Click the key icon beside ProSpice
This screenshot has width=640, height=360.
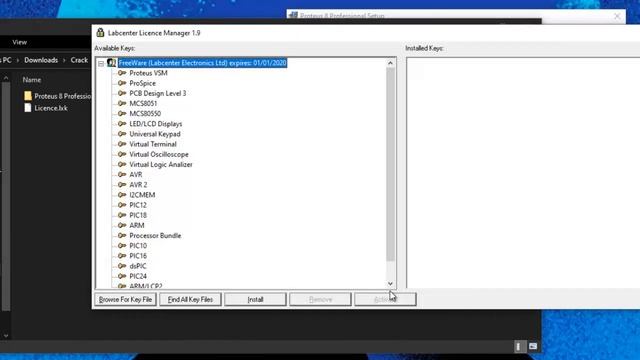[122, 83]
